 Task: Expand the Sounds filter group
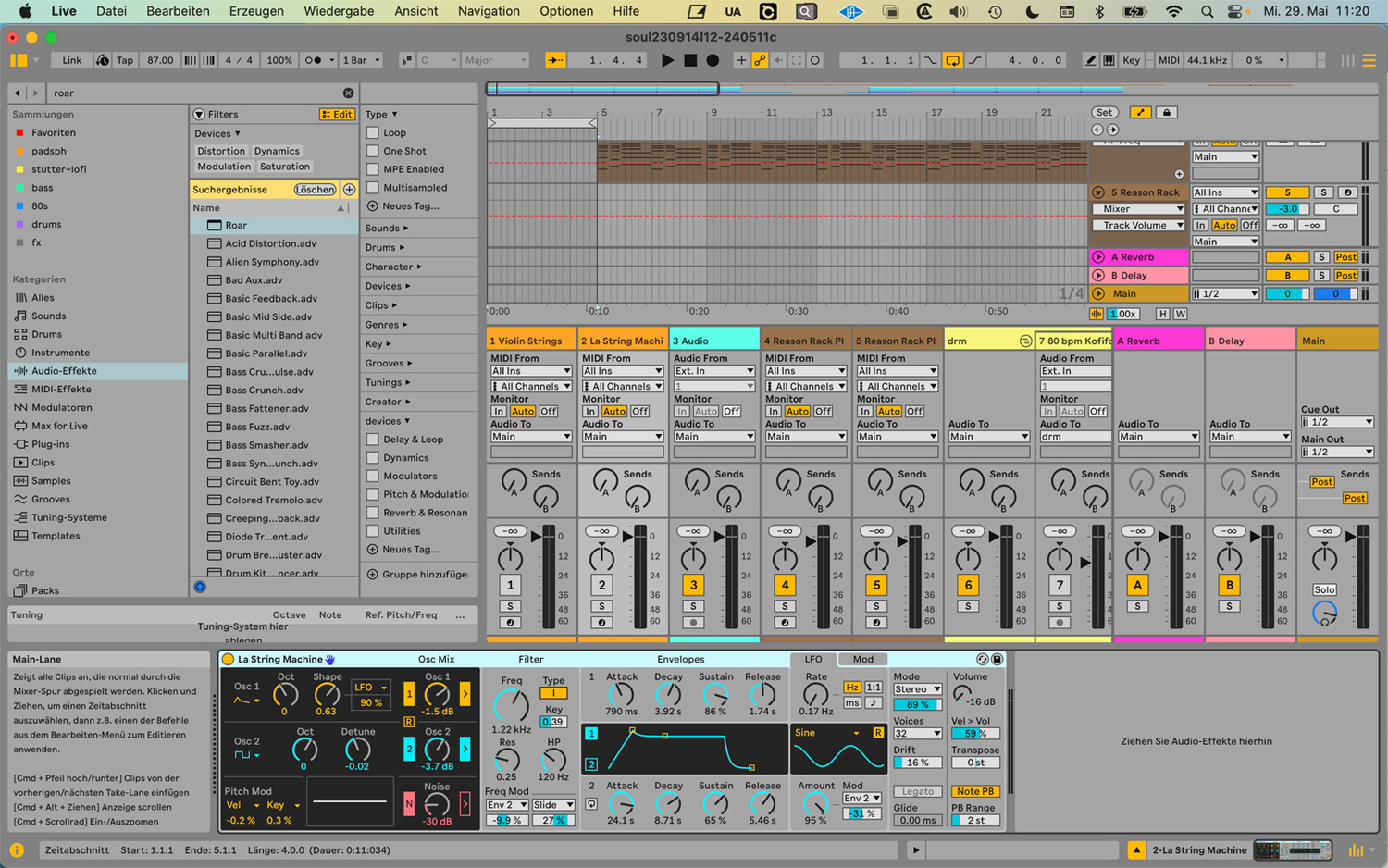click(x=386, y=229)
